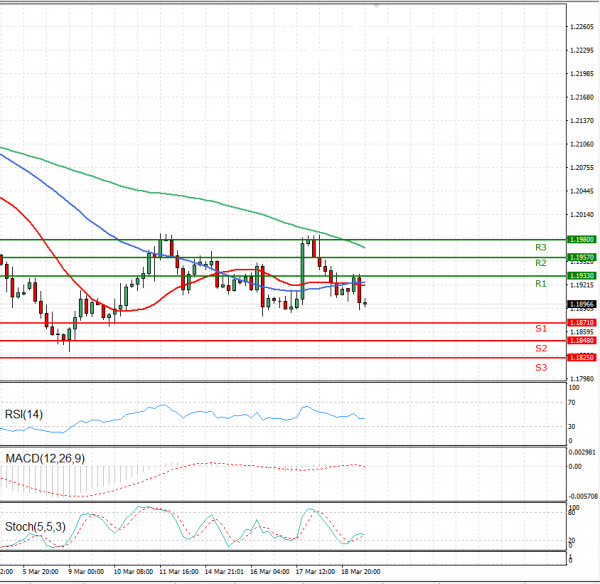The image size is (600, 584).
Task: Click the 16 Mar 04:00 time label
Action: coord(270,571)
